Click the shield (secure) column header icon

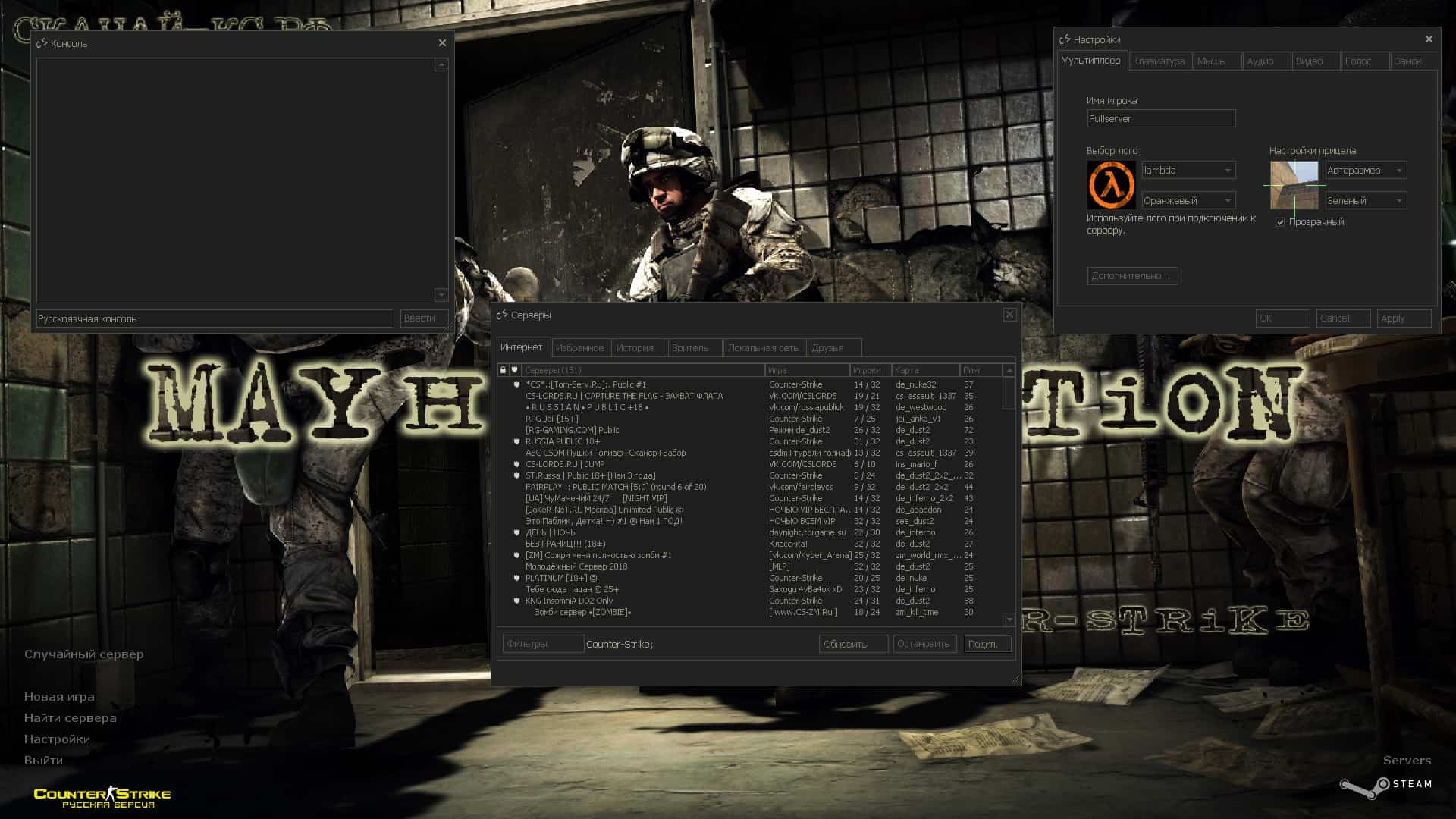click(515, 370)
